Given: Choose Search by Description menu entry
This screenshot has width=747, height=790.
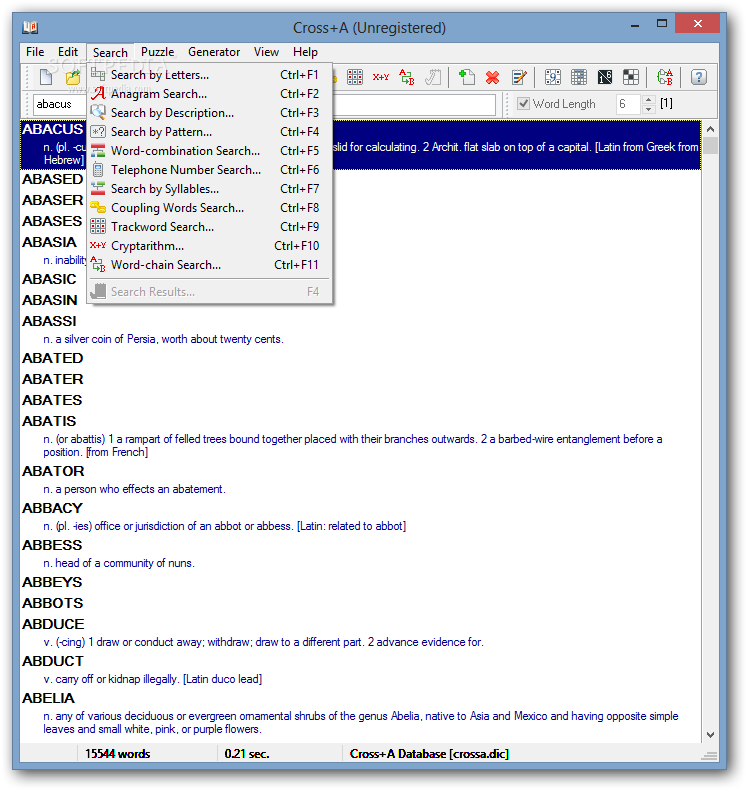Looking at the screenshot, I should (210, 113).
